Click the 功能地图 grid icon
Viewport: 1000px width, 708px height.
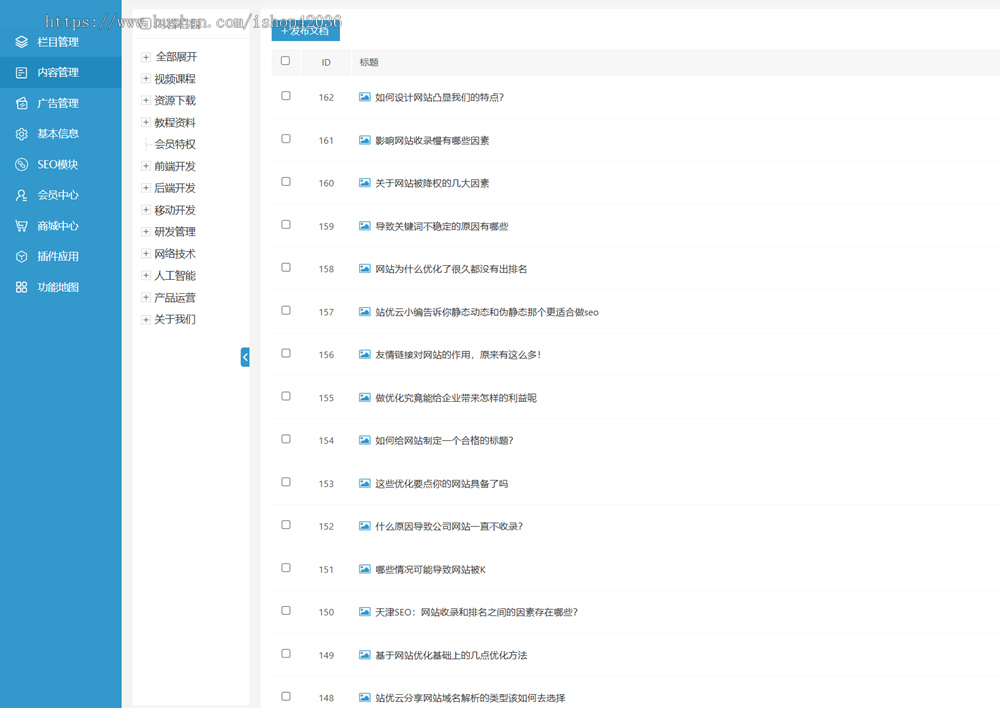coord(22,287)
